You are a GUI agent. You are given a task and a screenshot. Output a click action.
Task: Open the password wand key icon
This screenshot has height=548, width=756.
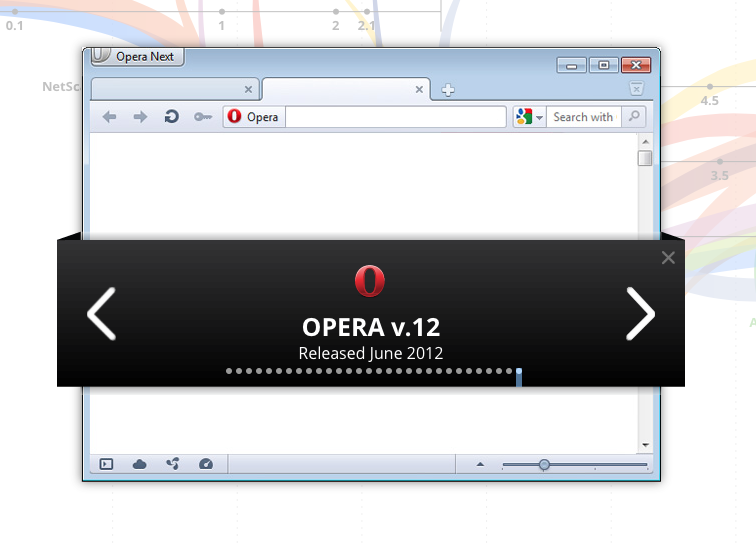click(x=203, y=117)
